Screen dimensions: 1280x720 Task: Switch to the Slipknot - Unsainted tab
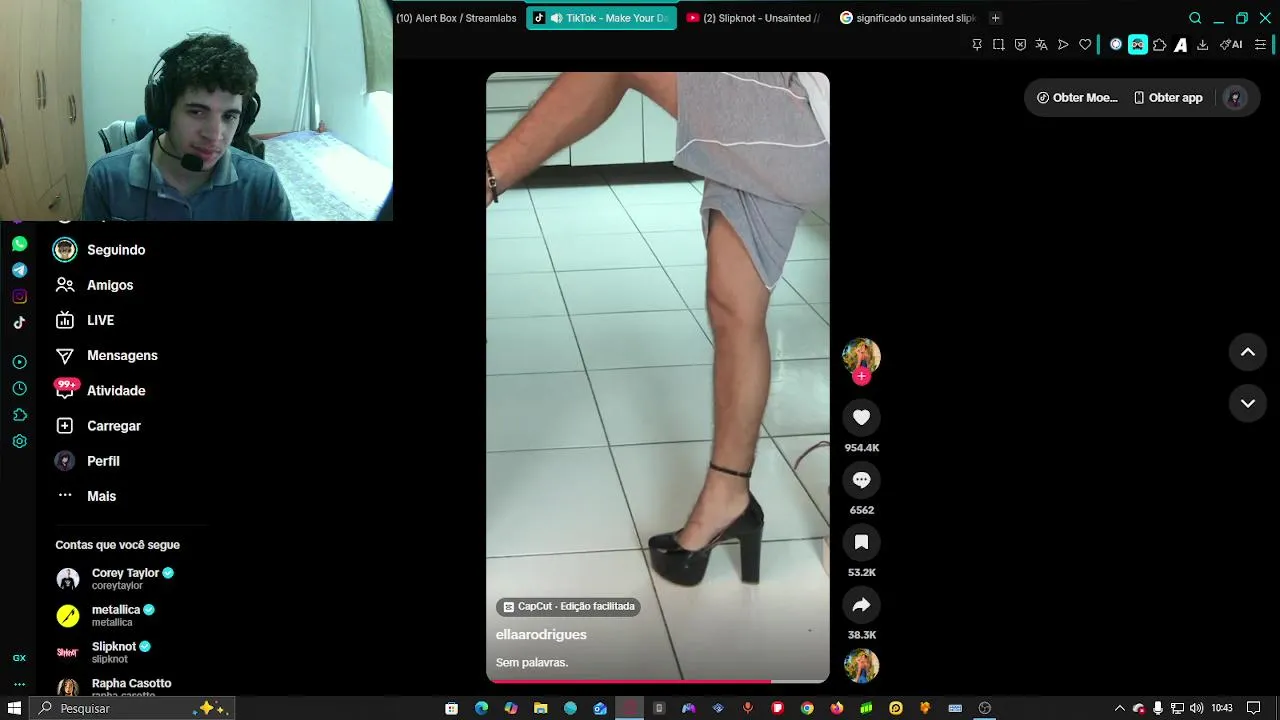[x=754, y=18]
